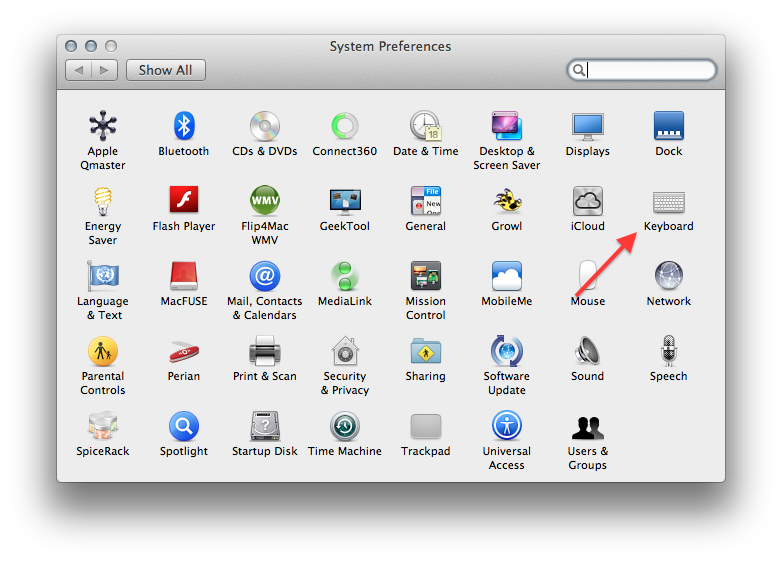The image size is (782, 561).
Task: Open CDs & DVDs preferences
Action: [x=265, y=126]
